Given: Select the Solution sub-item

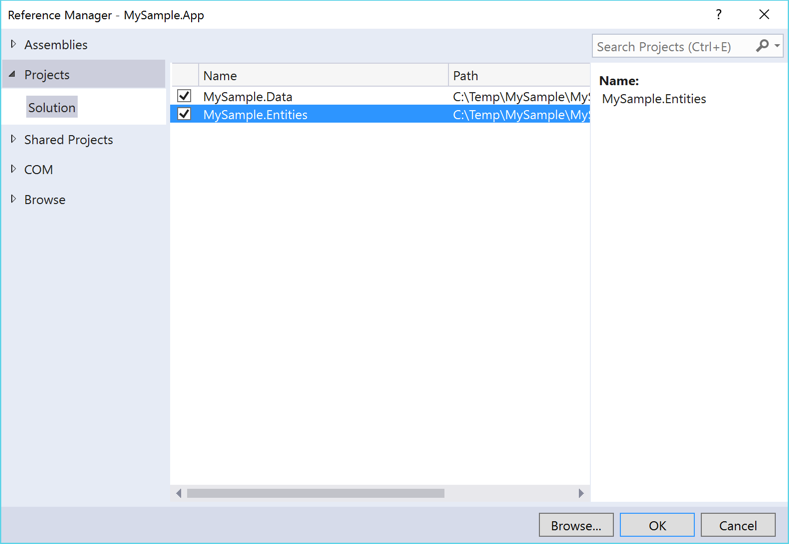Looking at the screenshot, I should 52,108.
